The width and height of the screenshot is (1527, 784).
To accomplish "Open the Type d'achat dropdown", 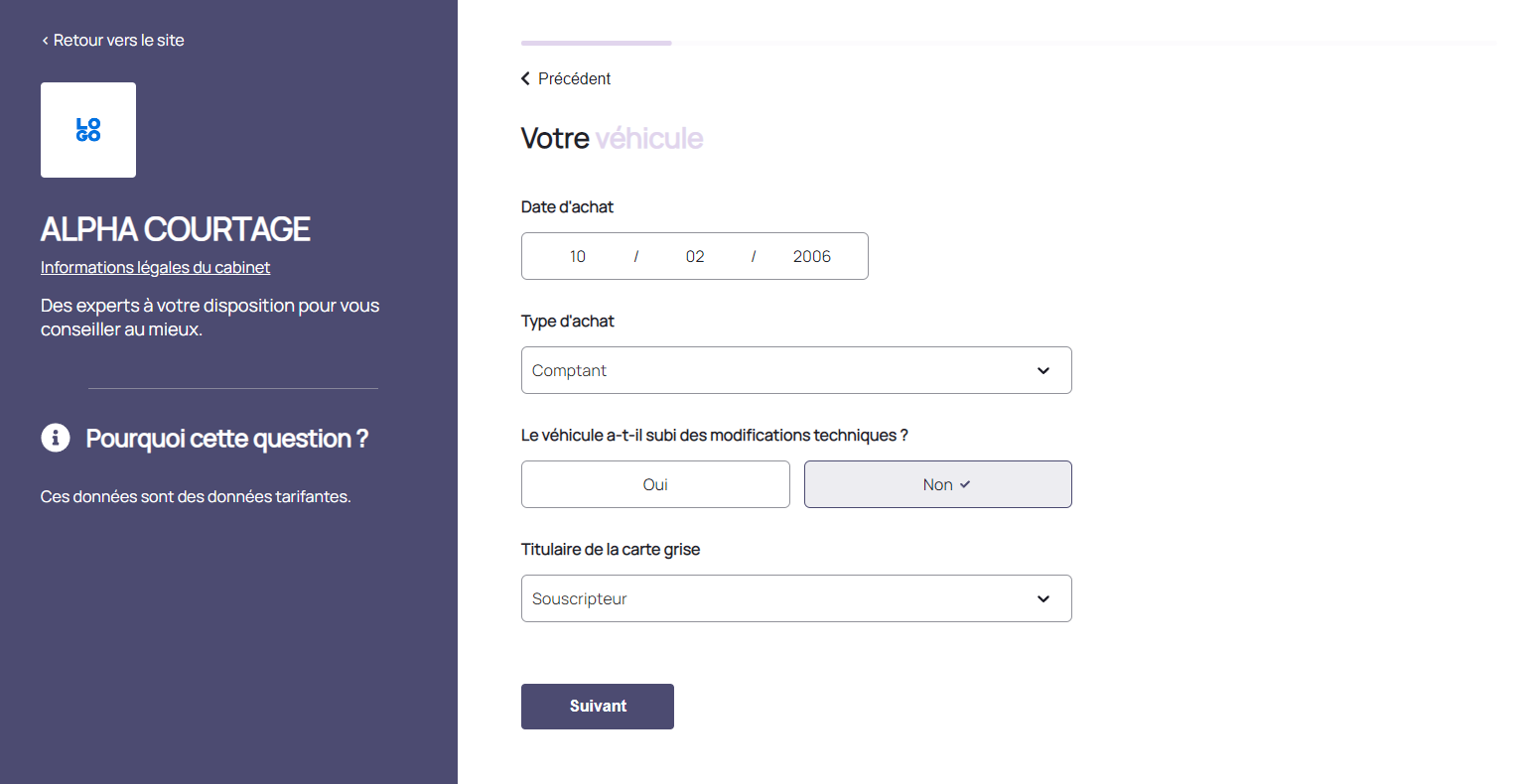I will tap(795, 370).
